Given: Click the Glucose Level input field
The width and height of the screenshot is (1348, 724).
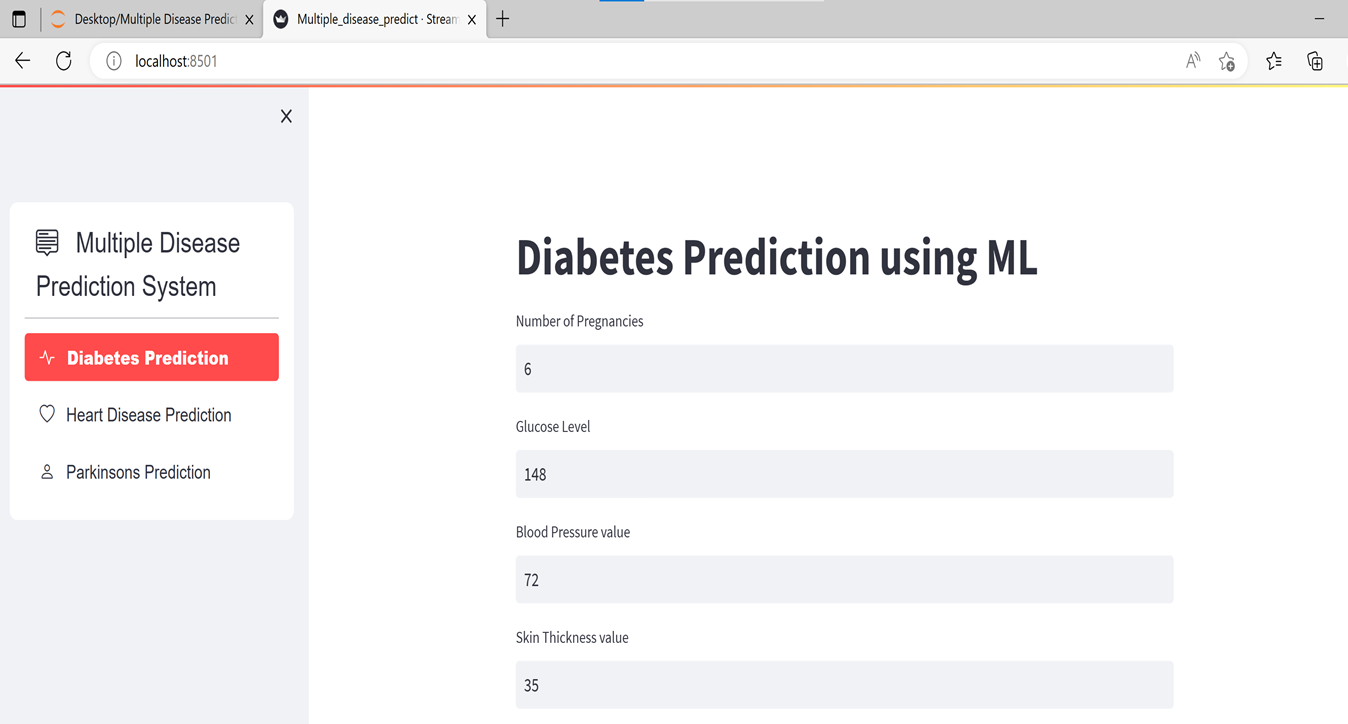Looking at the screenshot, I should (x=844, y=474).
